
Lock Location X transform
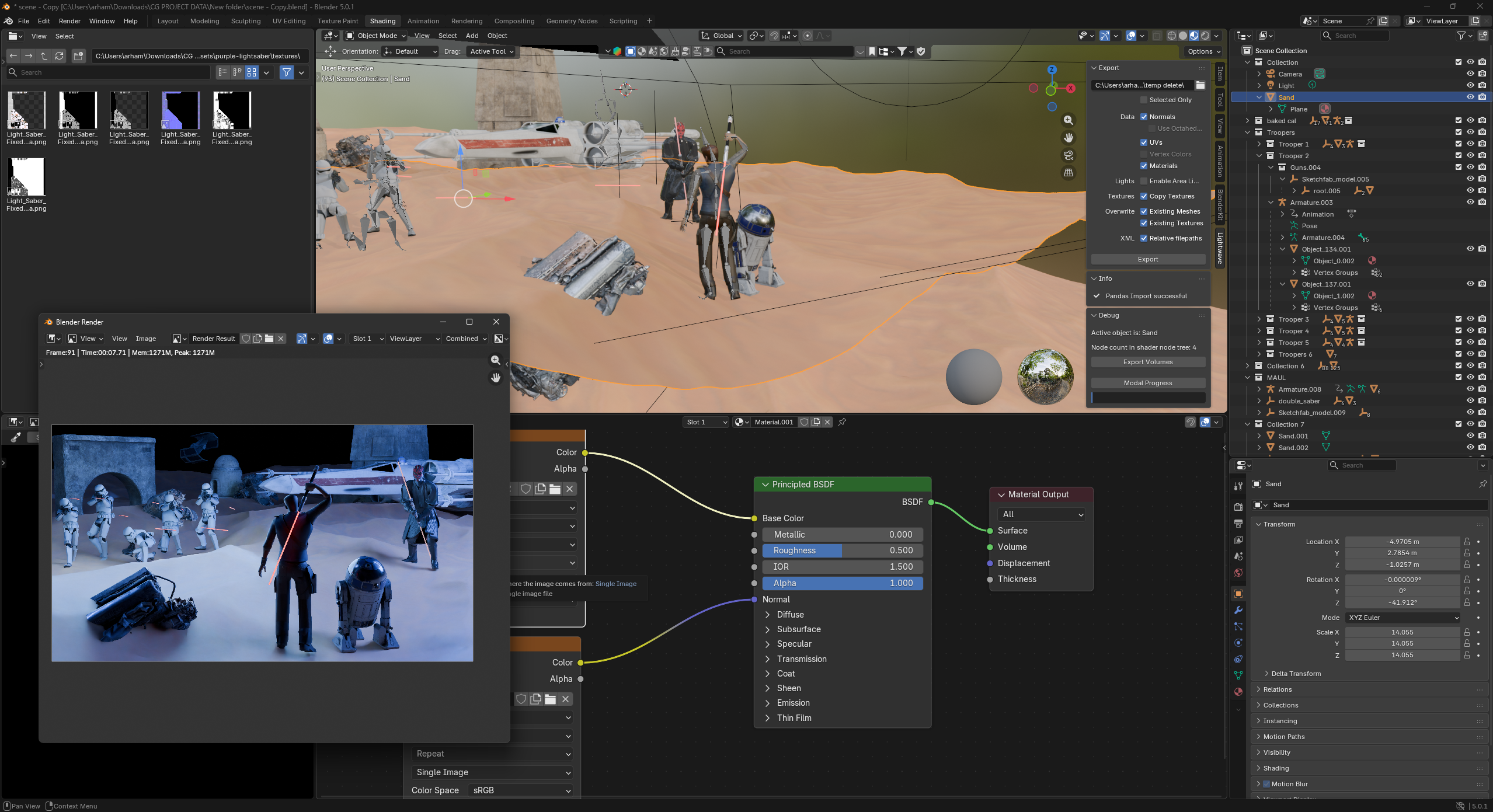1467,542
